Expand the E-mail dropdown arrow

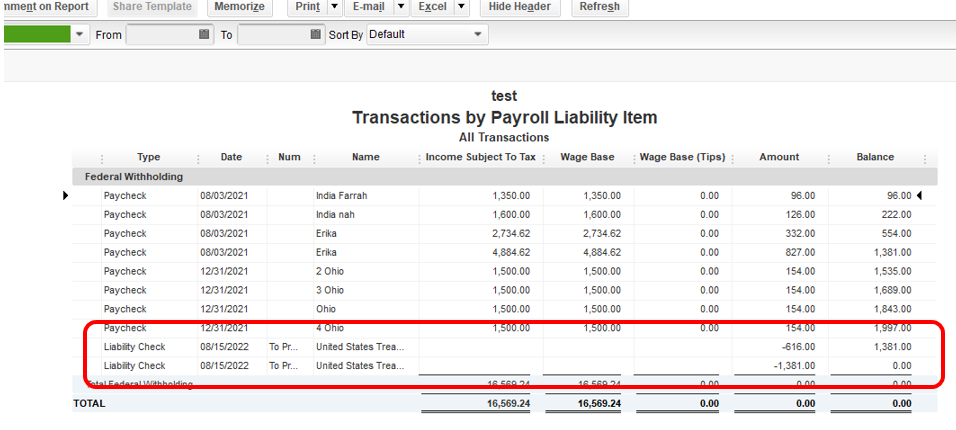point(401,7)
